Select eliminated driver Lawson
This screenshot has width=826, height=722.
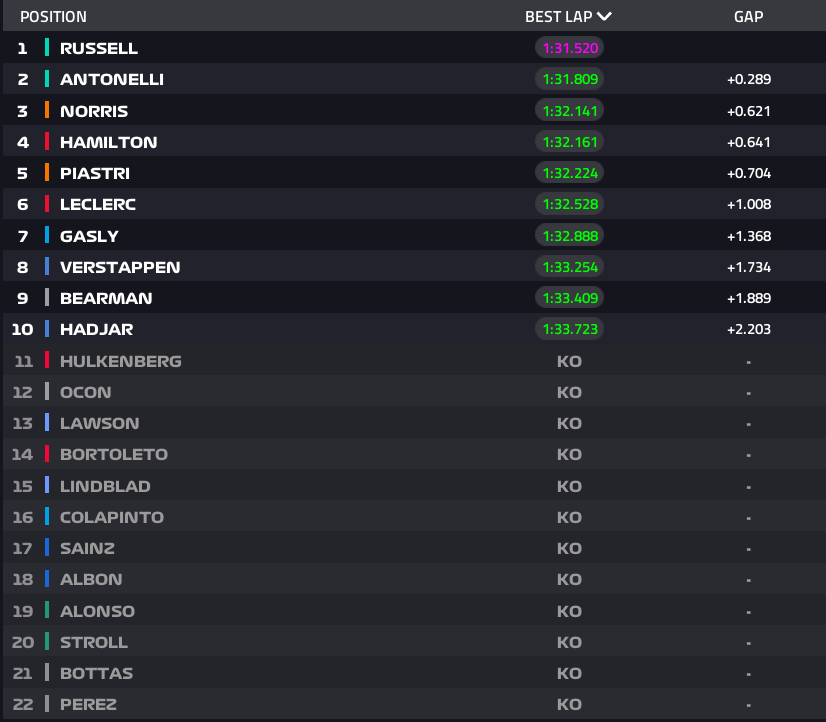(x=99, y=423)
